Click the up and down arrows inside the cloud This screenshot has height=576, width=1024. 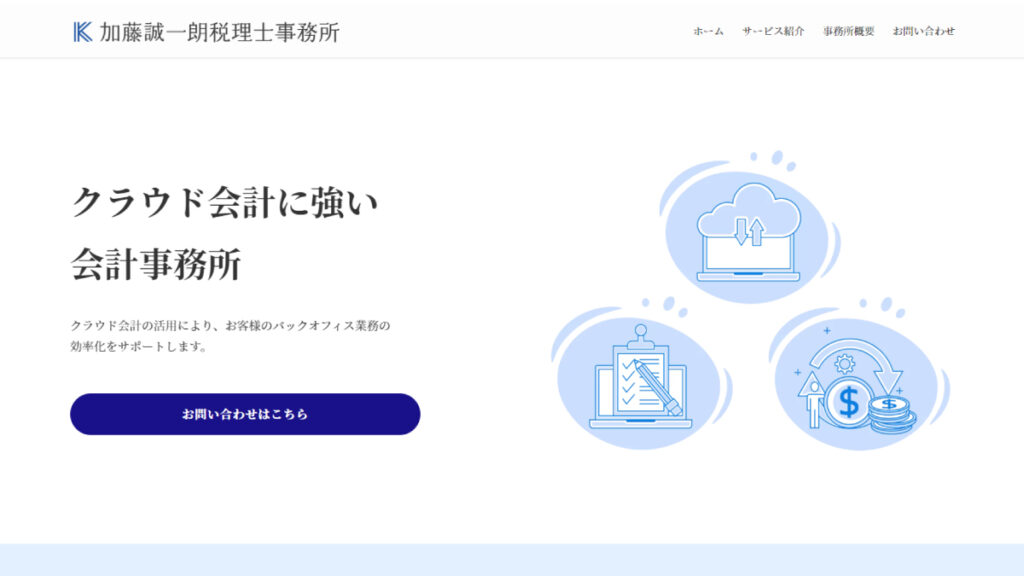749,231
